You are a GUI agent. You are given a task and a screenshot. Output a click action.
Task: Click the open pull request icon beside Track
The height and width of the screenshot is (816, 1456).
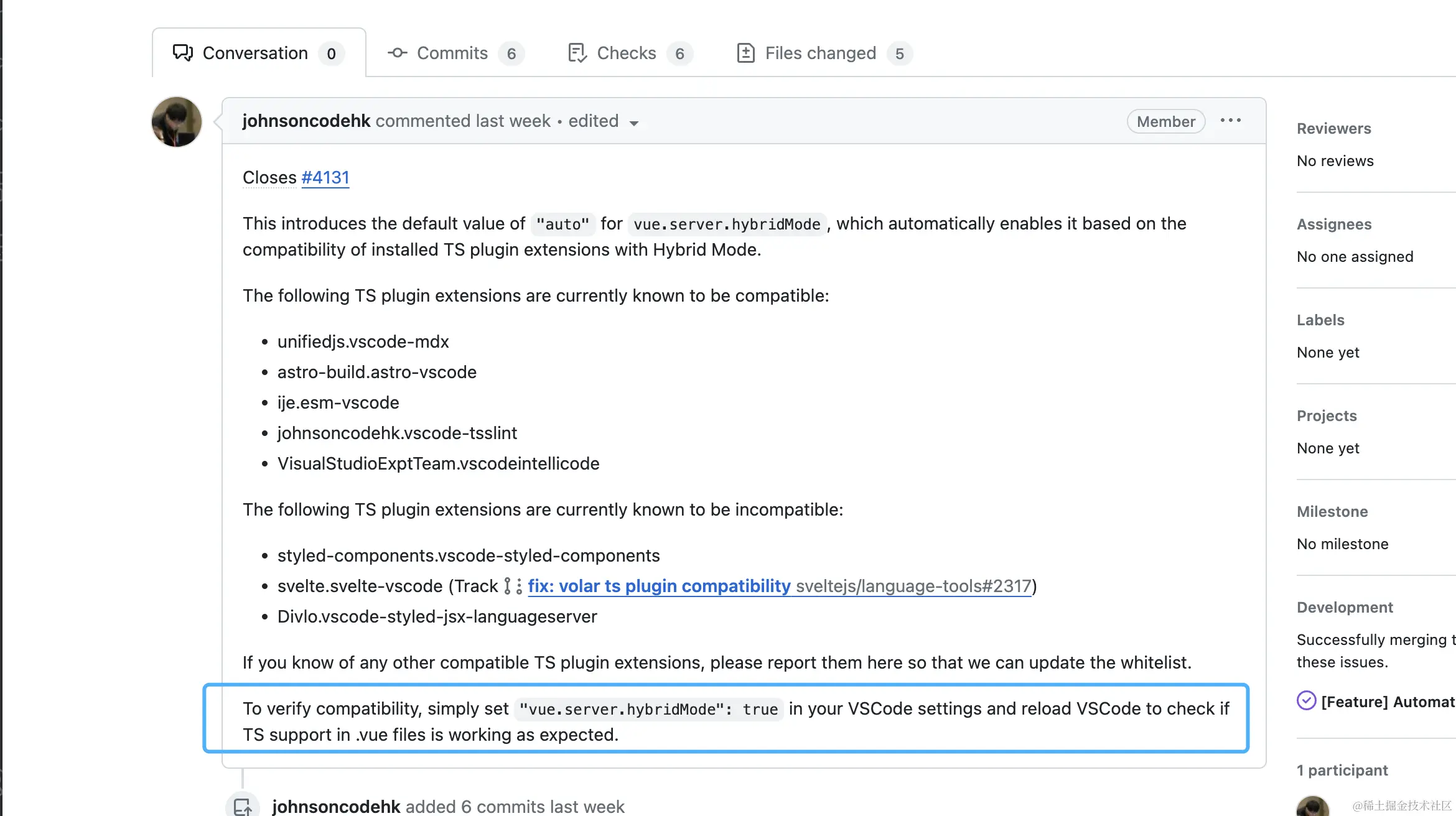tap(512, 586)
